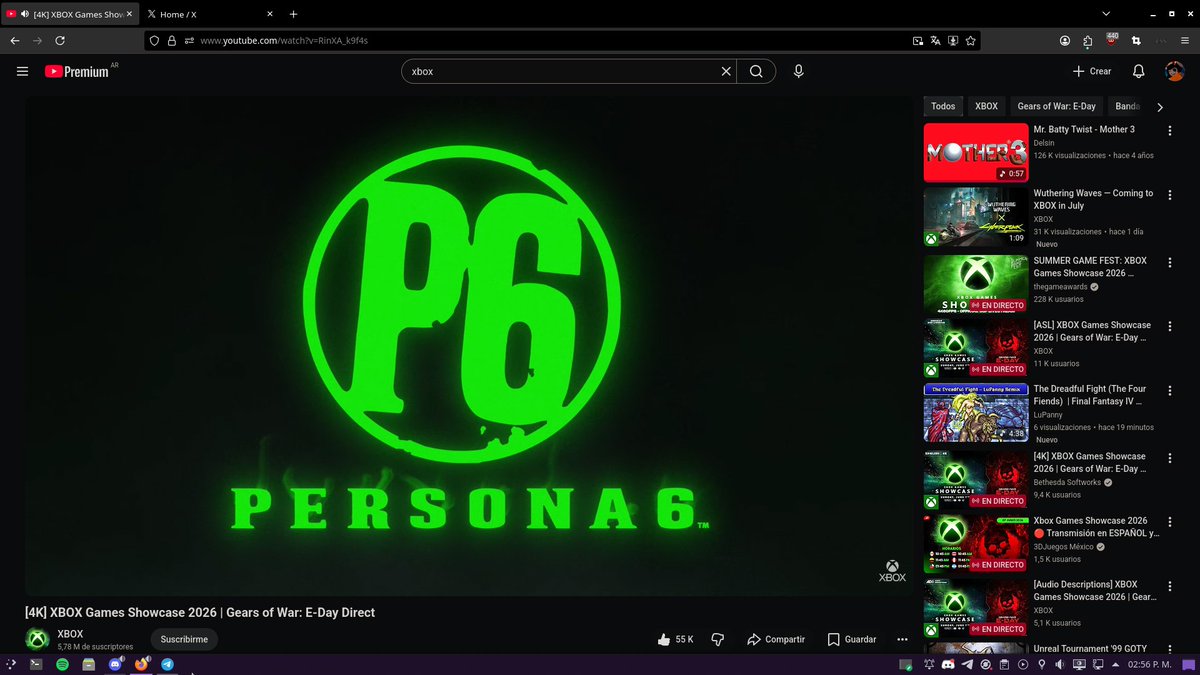
Task: Open options for The Dreadful Fight video
Action: pos(1172,391)
